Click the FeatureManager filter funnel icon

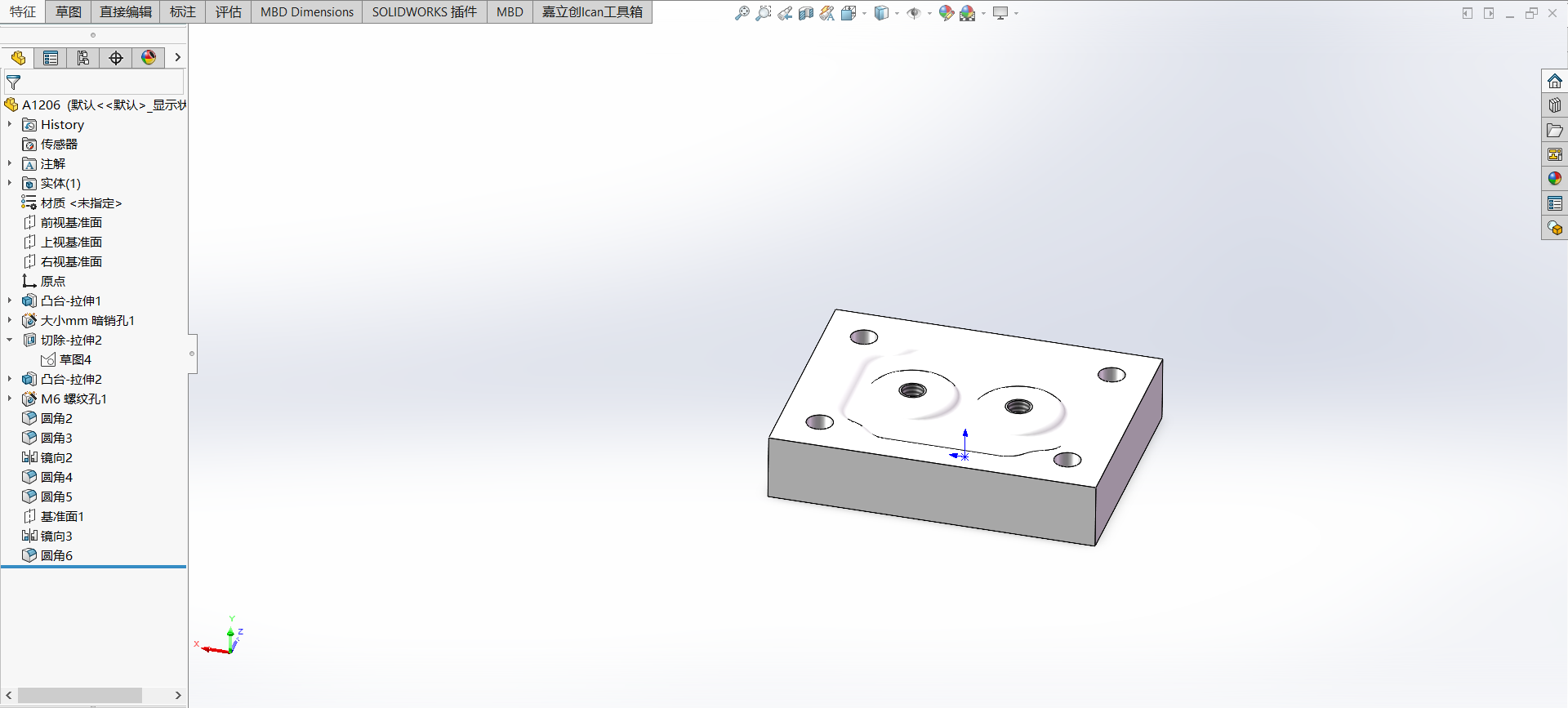14,82
